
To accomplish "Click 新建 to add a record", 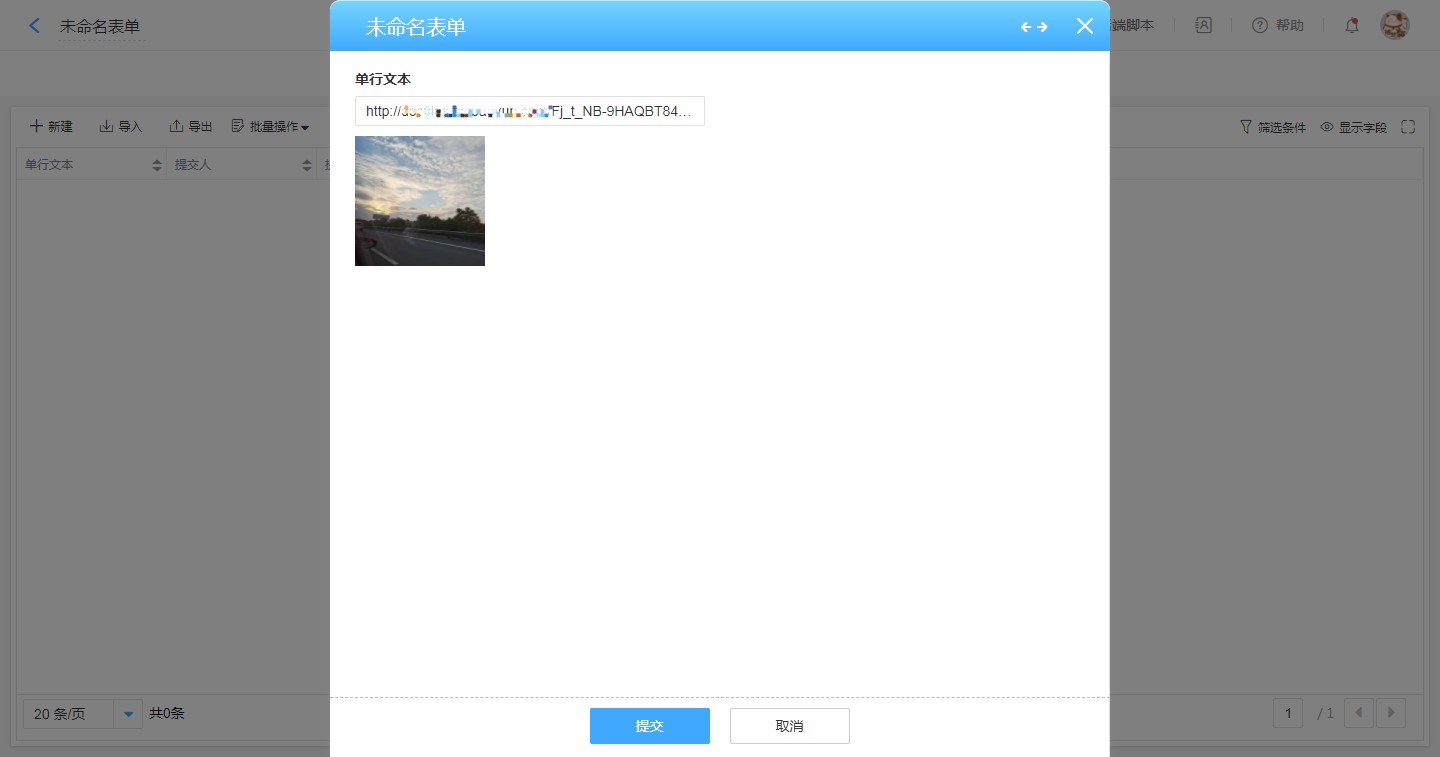I will [51, 127].
